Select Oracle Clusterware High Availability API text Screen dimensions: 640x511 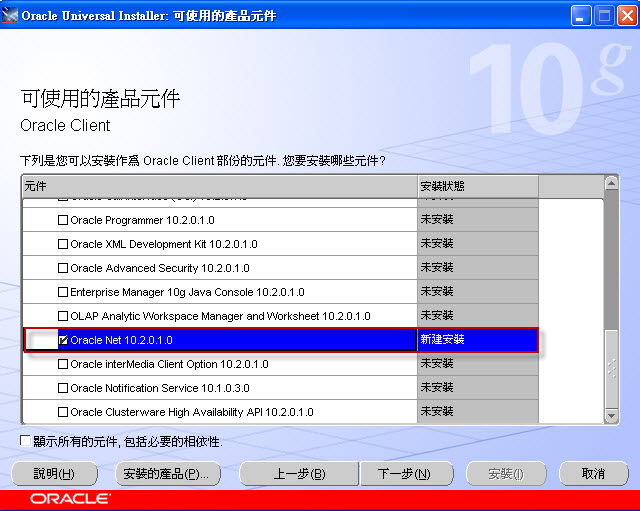click(x=192, y=413)
